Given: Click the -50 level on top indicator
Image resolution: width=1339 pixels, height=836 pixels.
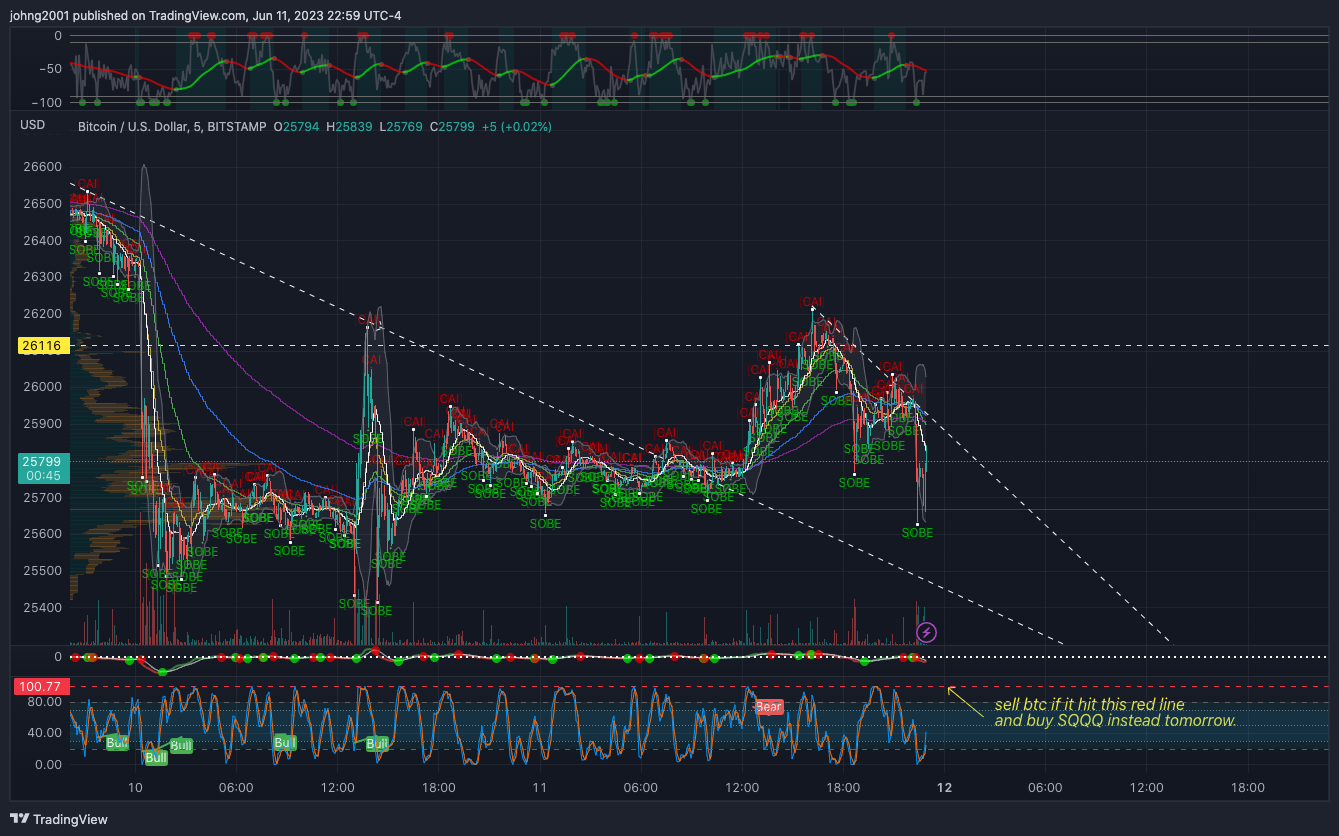Looking at the screenshot, I should [x=50, y=69].
